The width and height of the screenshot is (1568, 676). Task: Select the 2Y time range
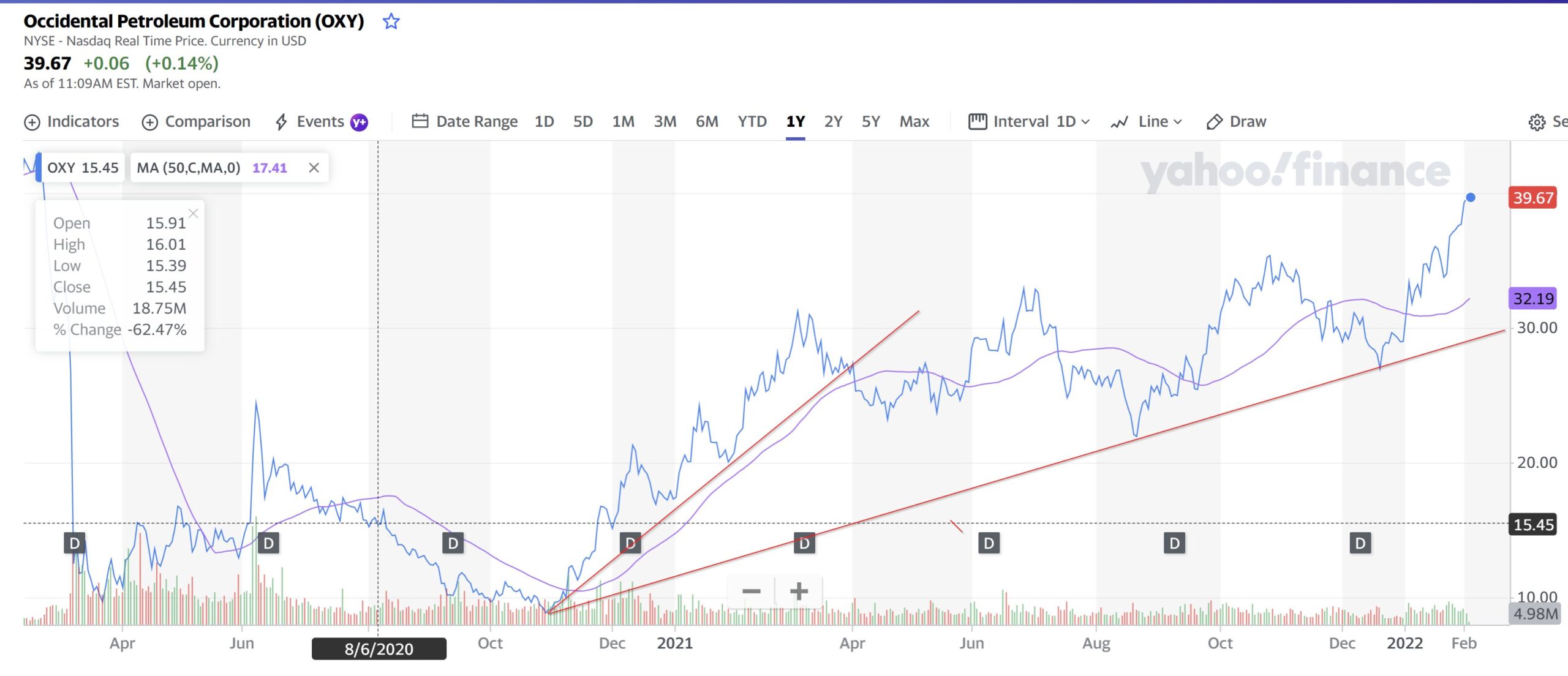tap(833, 121)
